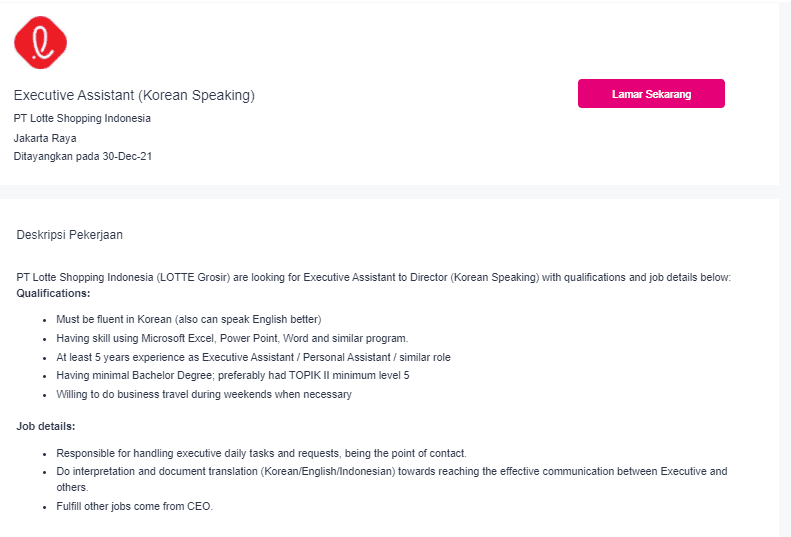Click the 'At least 5 years experience' line
The height and width of the screenshot is (537, 791).
(253, 357)
